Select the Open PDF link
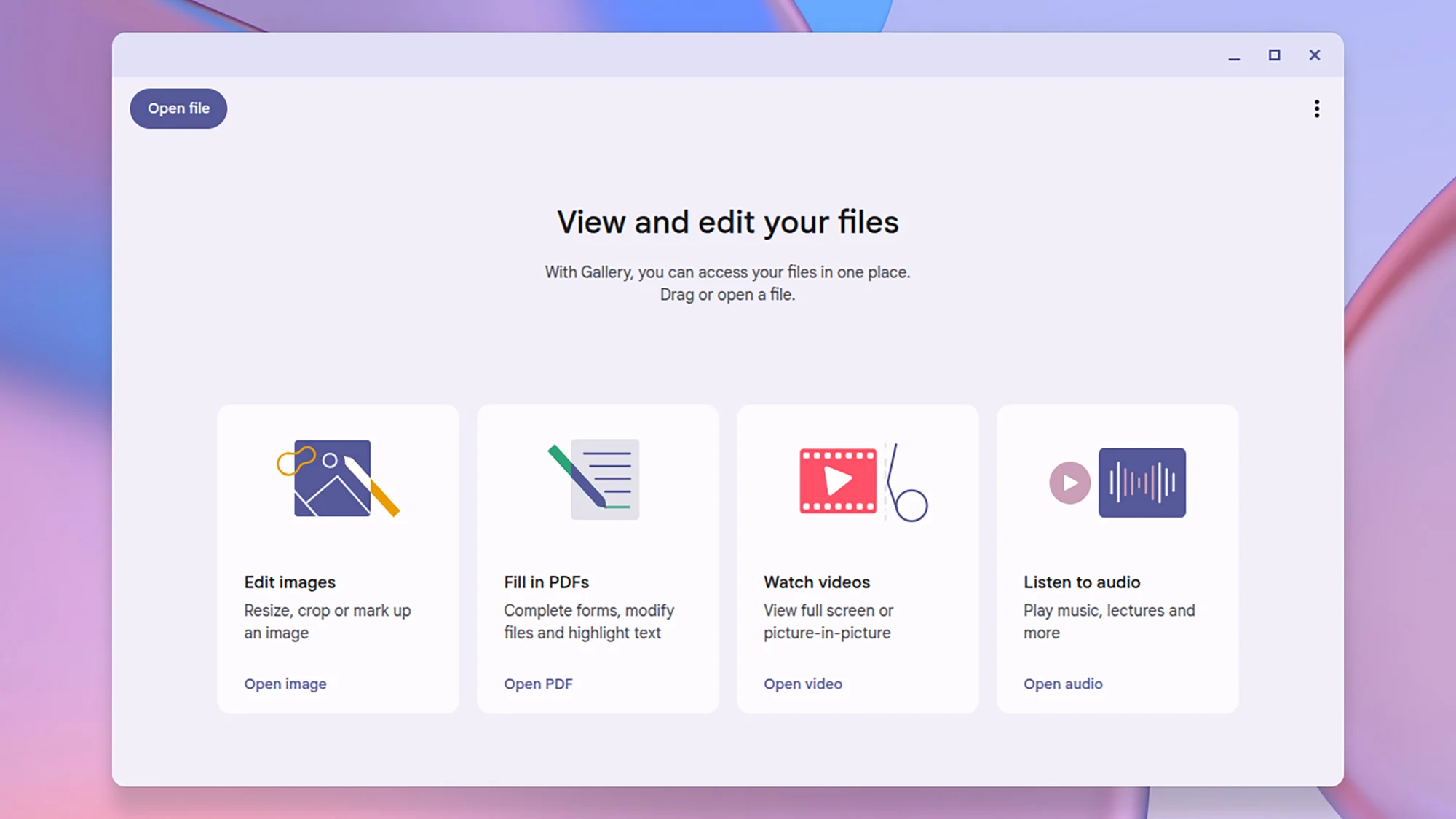Viewport: 1456px width, 819px height. point(538,684)
